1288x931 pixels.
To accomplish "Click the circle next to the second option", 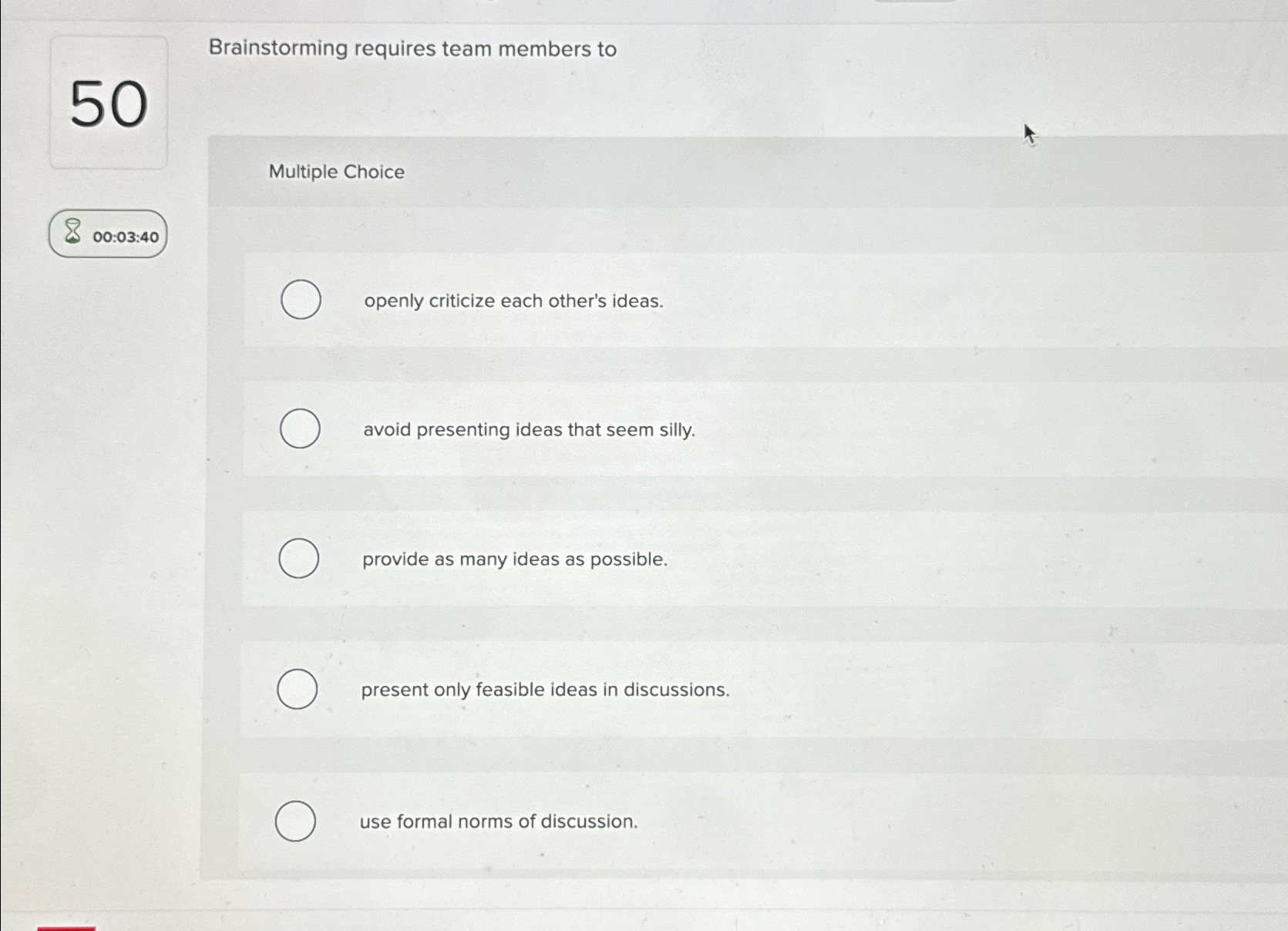I will pos(299,430).
